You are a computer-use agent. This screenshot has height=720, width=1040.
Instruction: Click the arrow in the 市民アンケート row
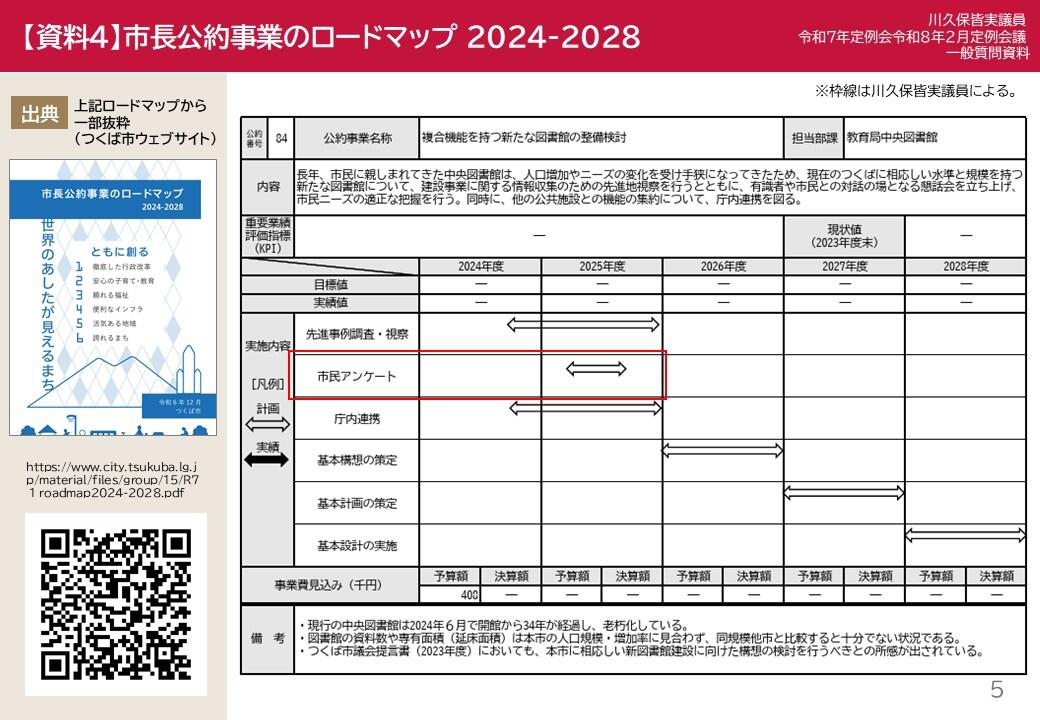pyautogui.click(x=596, y=369)
